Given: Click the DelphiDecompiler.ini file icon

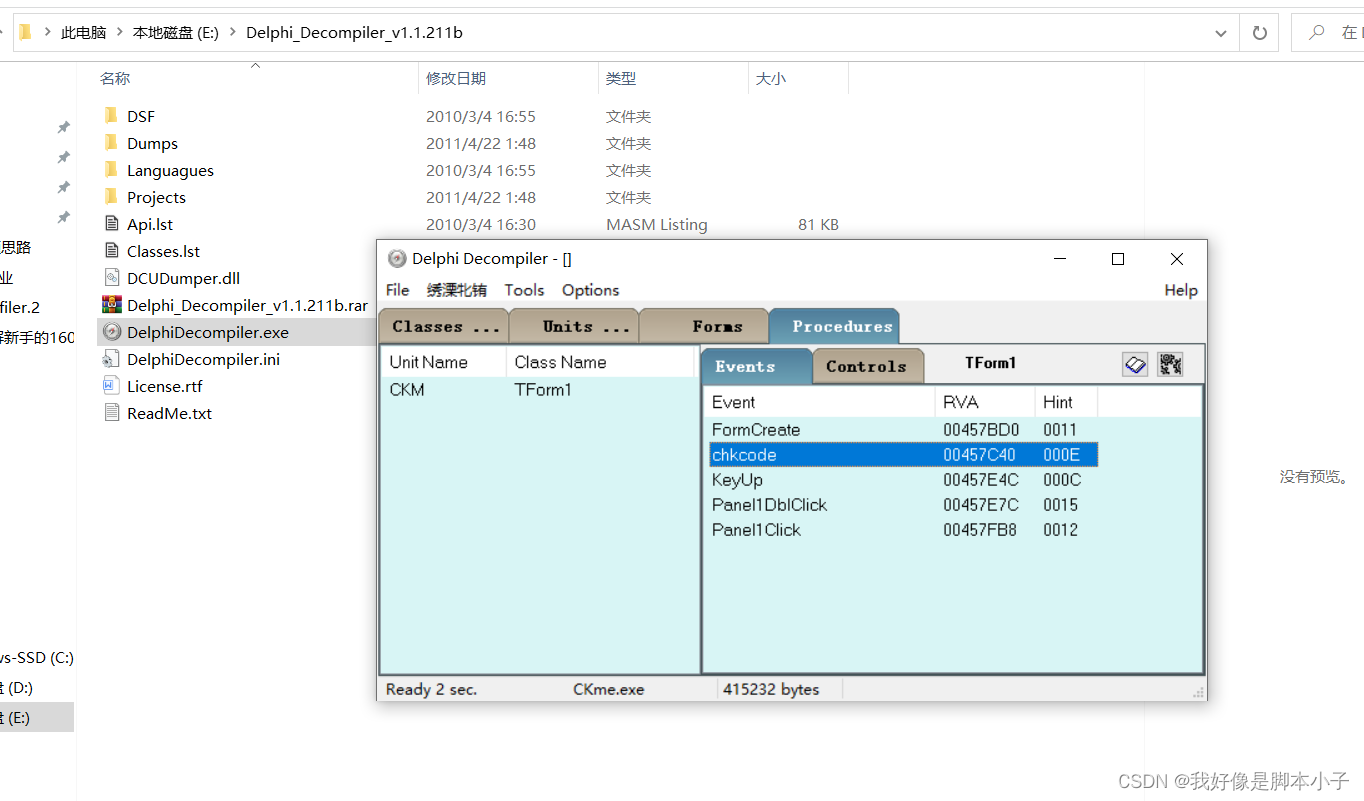Looking at the screenshot, I should 111,359.
